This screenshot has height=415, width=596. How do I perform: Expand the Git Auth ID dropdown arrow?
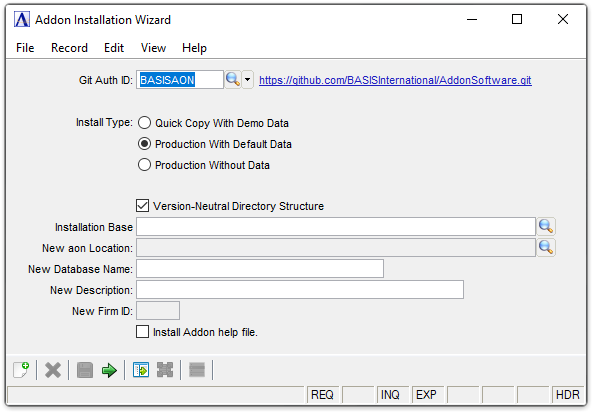(x=247, y=80)
